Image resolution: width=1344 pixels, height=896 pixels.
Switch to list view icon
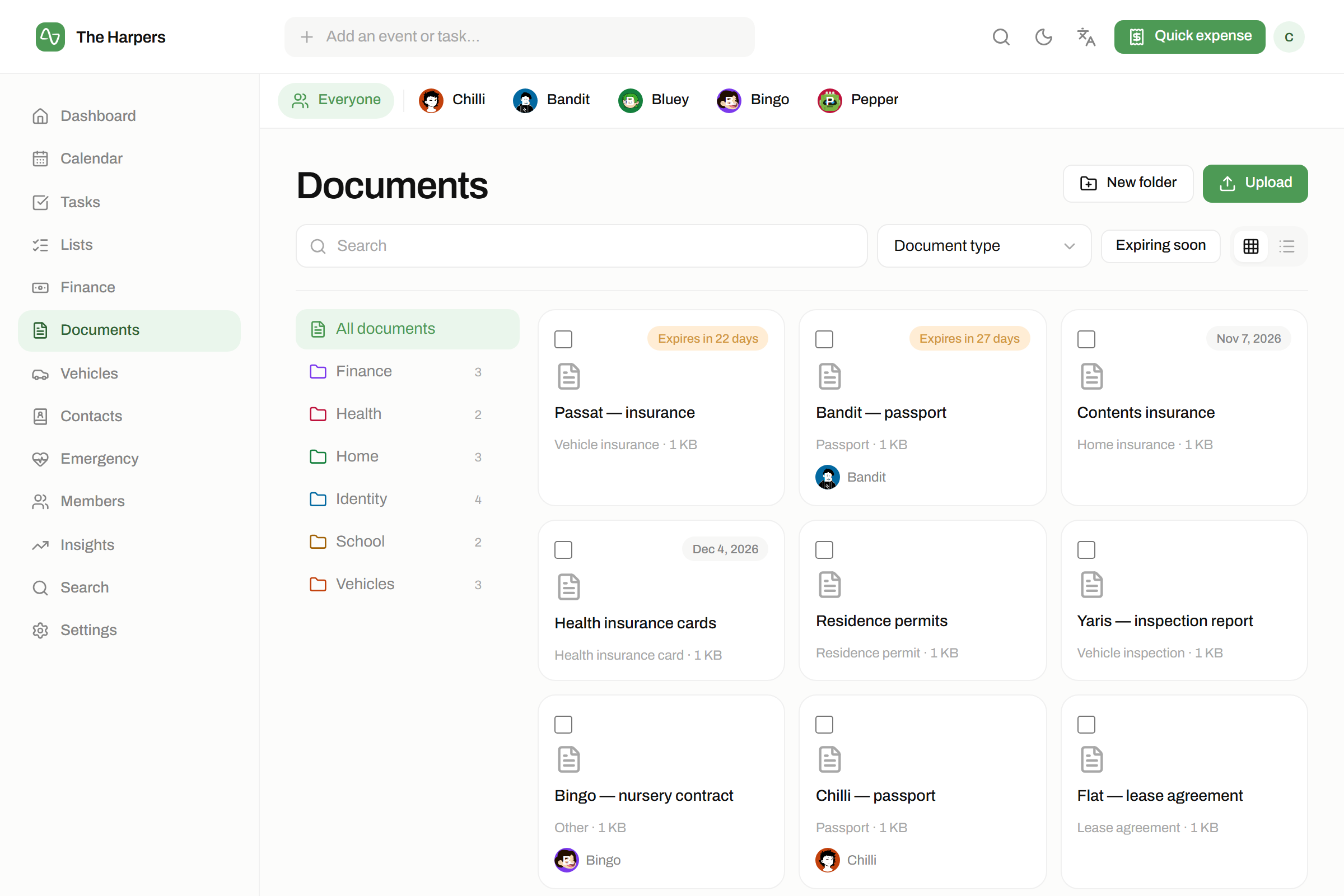point(1286,246)
